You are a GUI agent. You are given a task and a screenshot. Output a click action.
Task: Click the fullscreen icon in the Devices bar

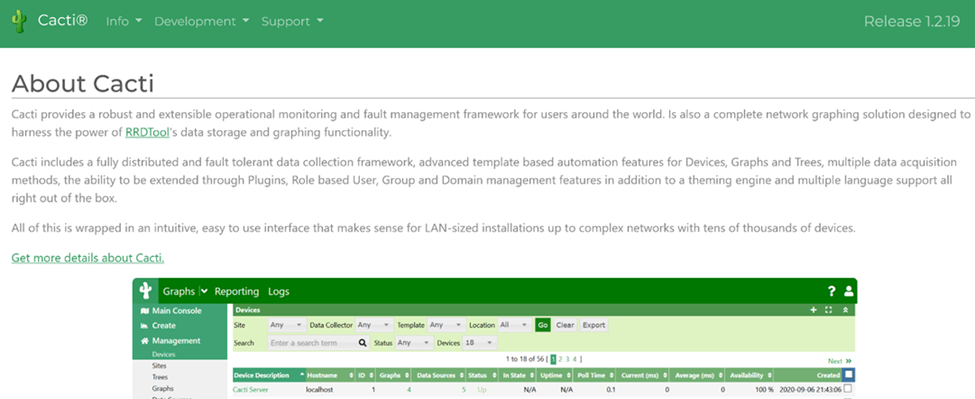[828, 310]
